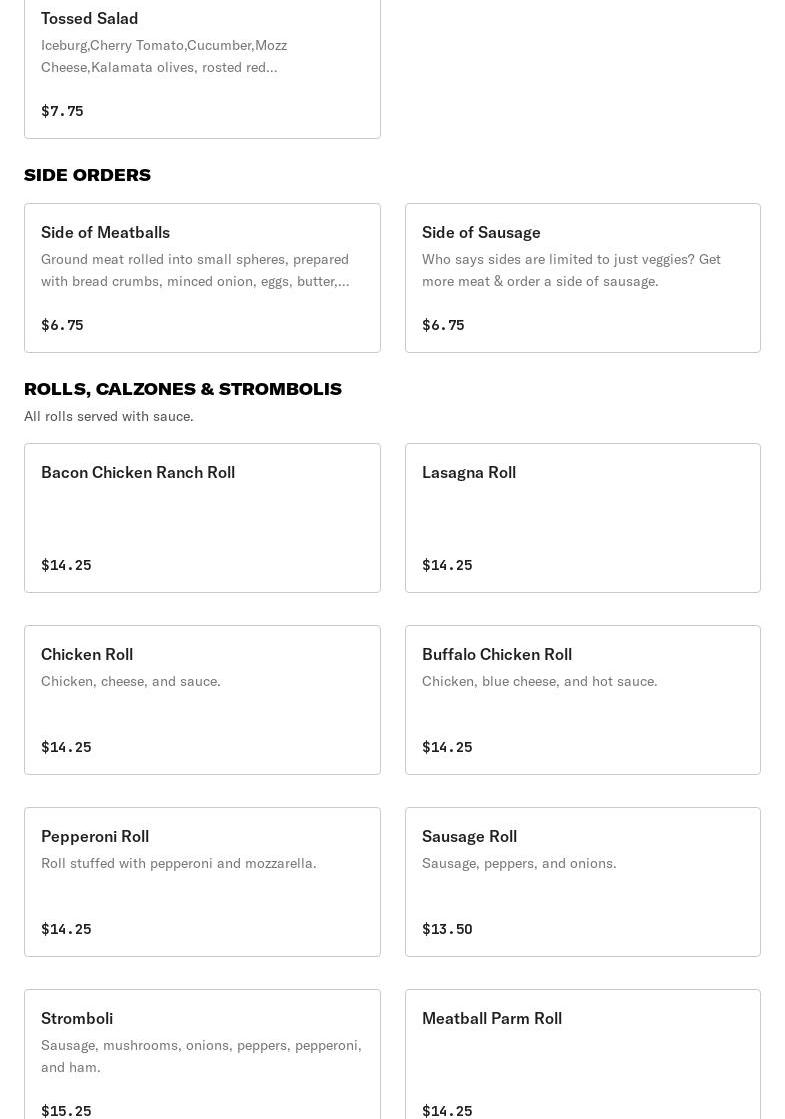Click the Chicken Roll title
This screenshot has width=785, height=1119.
87,654
